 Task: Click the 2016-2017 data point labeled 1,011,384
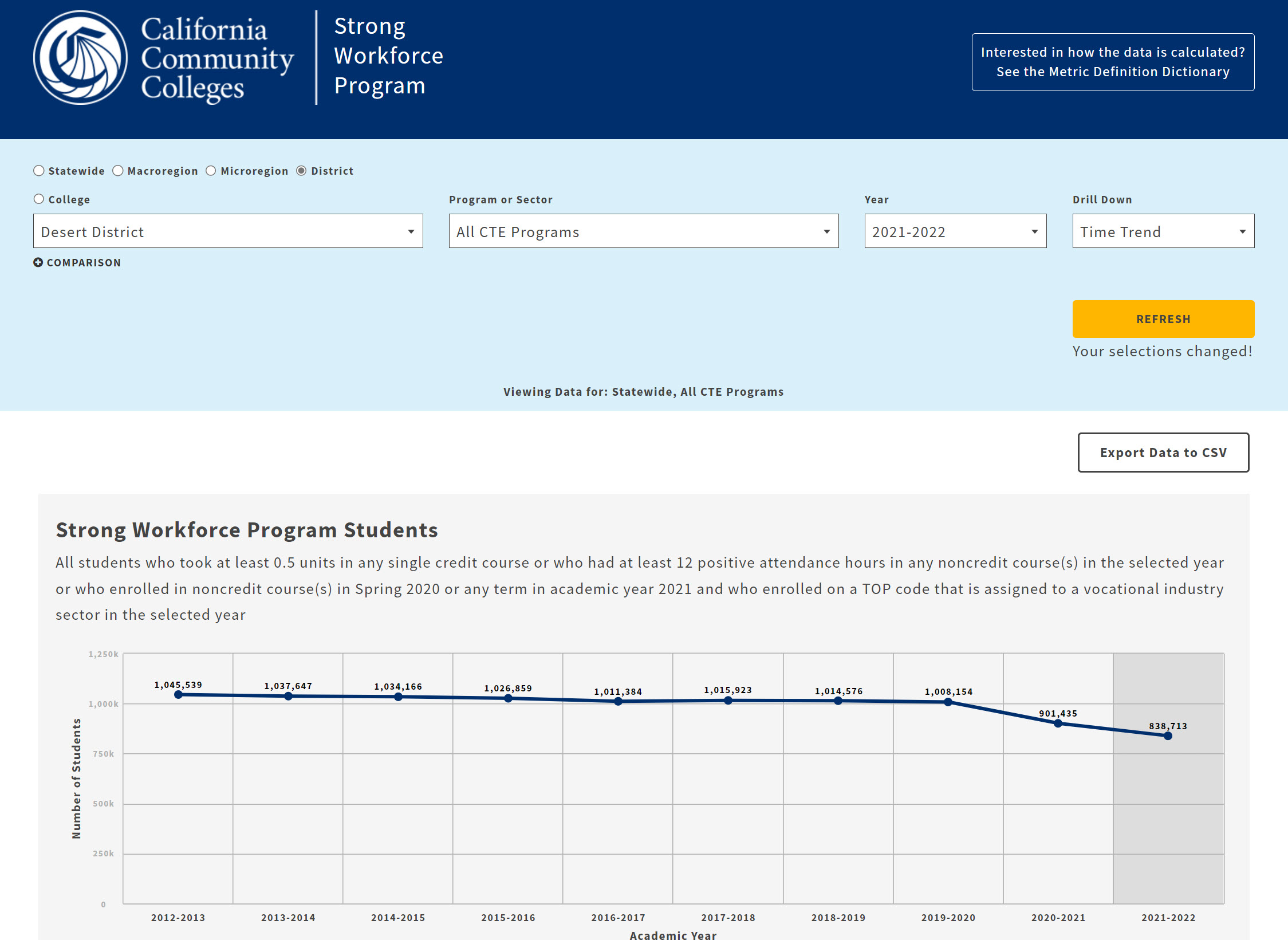tap(618, 701)
